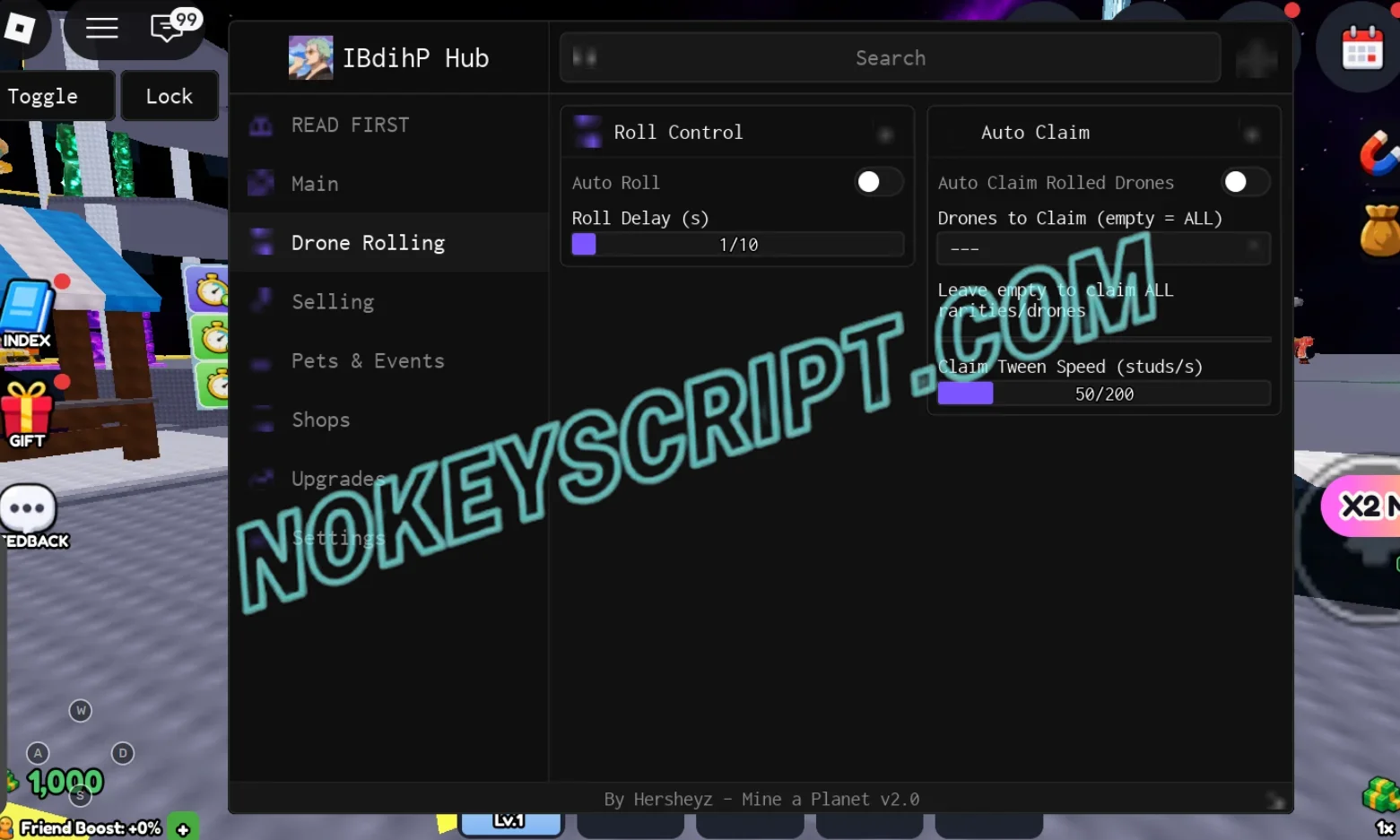
Task: Click the Search field in the hub
Action: click(890, 57)
